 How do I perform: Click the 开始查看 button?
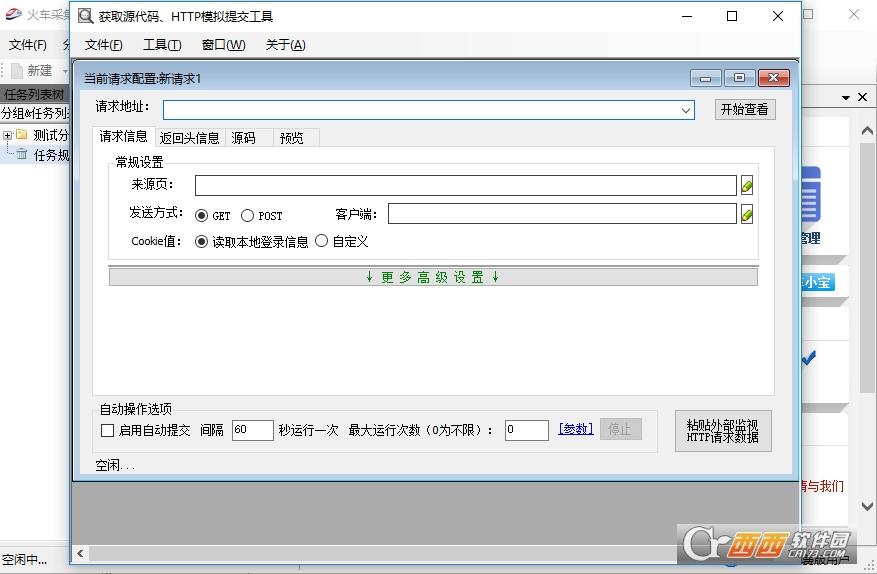pyautogui.click(x=744, y=110)
